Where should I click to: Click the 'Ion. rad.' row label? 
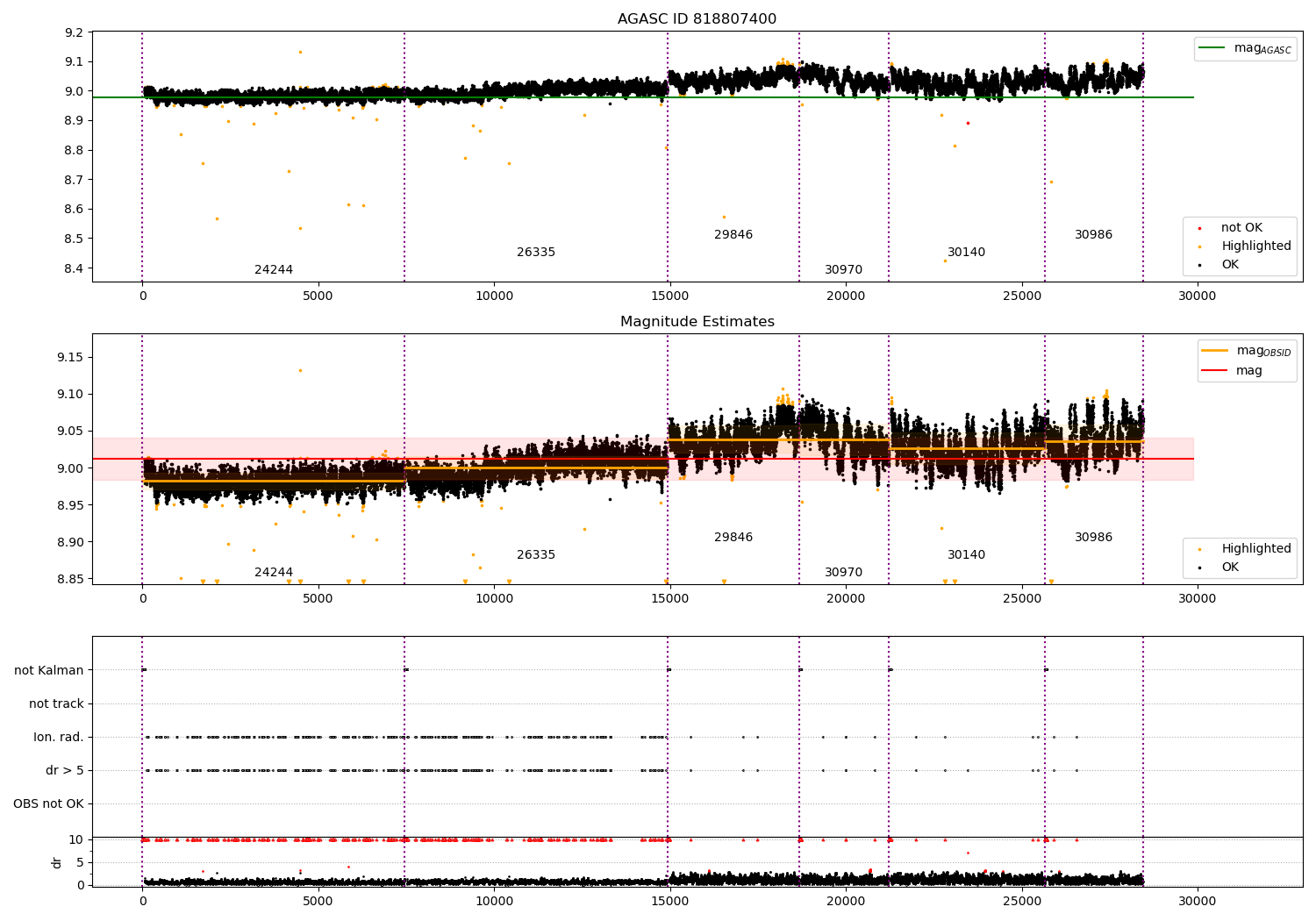click(x=59, y=738)
